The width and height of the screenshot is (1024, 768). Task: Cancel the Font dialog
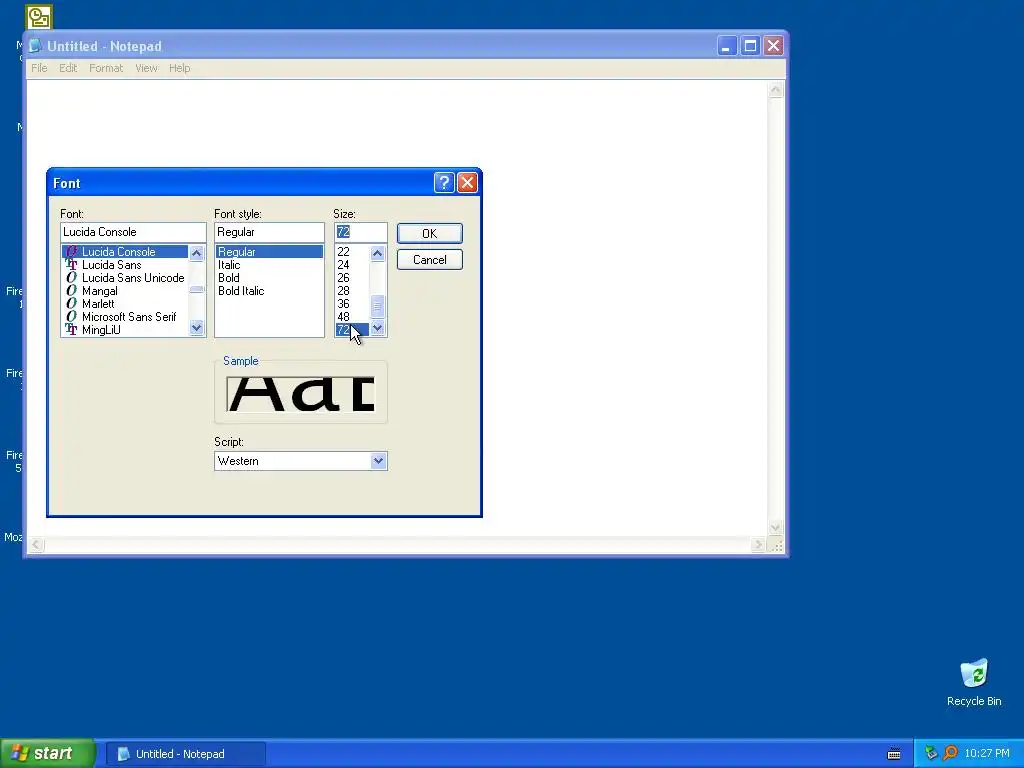(429, 260)
